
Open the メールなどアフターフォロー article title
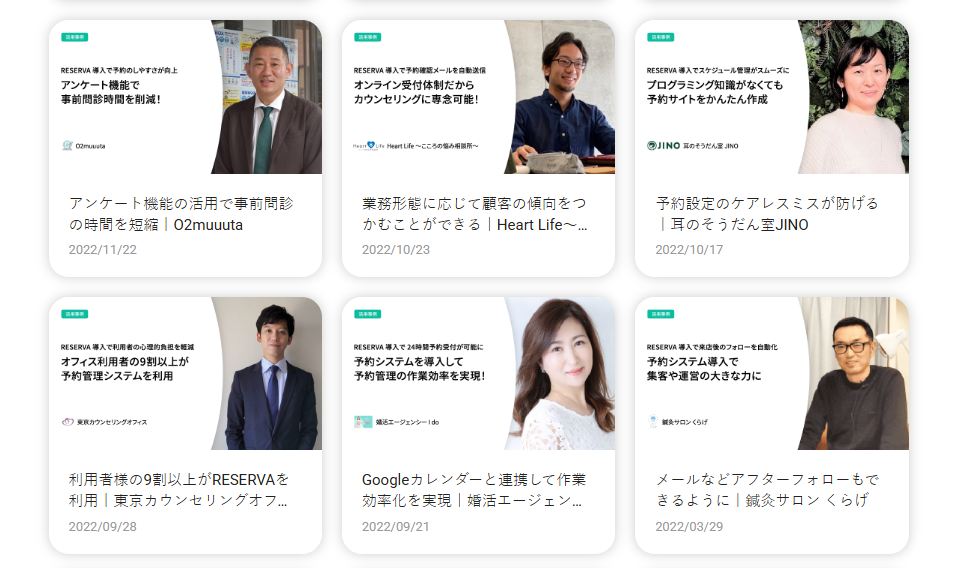767,490
